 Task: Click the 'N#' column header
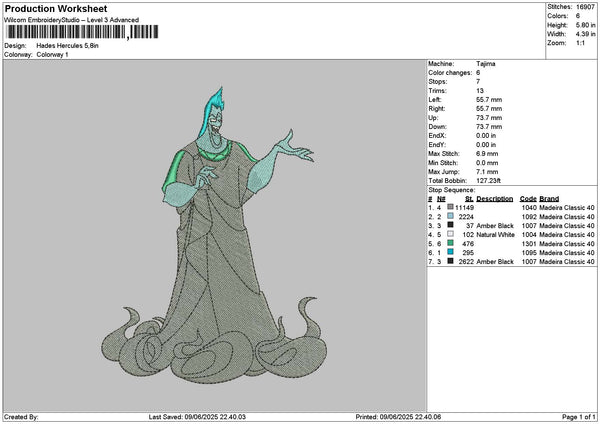(441, 199)
